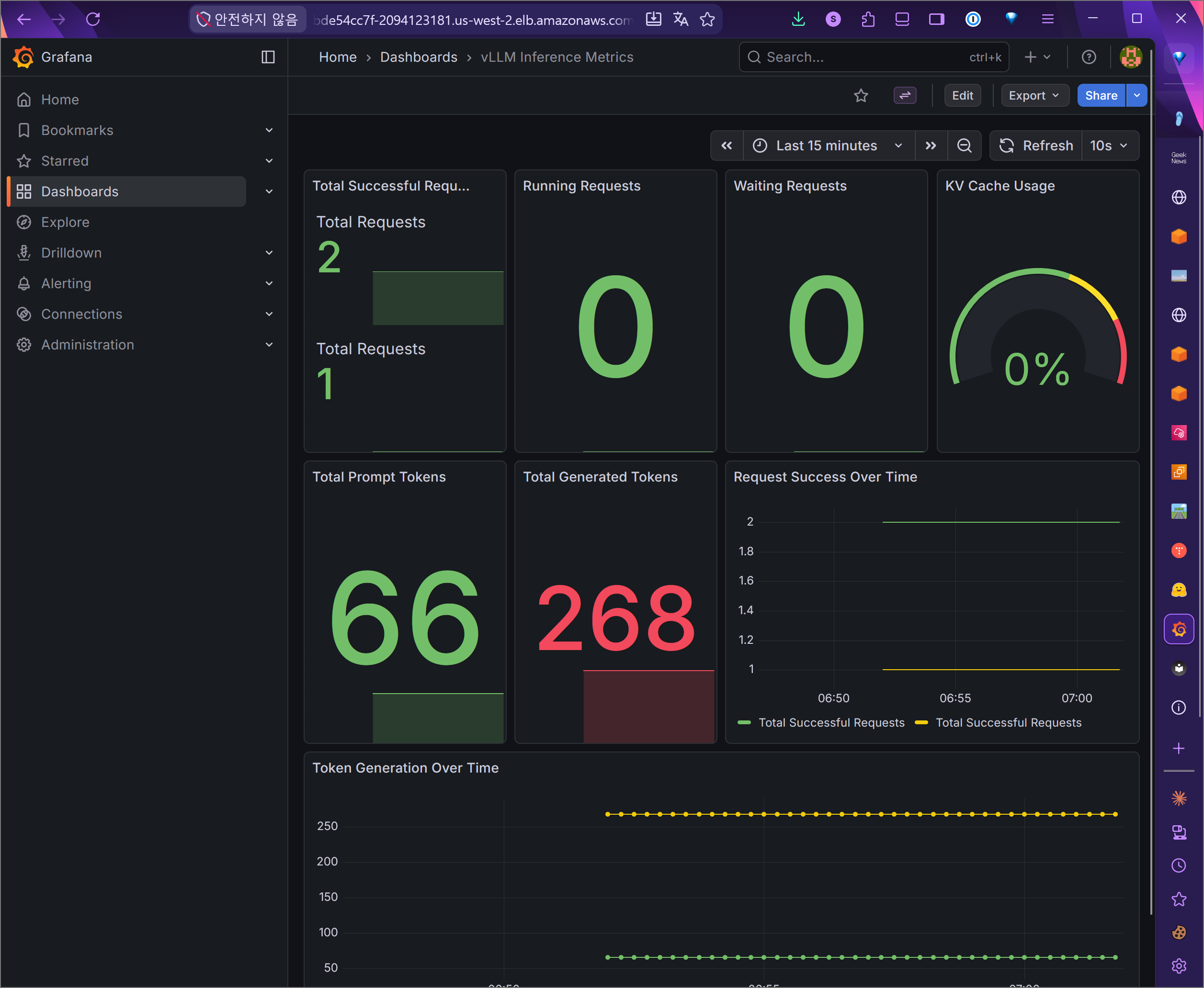
Task: Open the Last 15 minutes time picker
Action: point(829,146)
